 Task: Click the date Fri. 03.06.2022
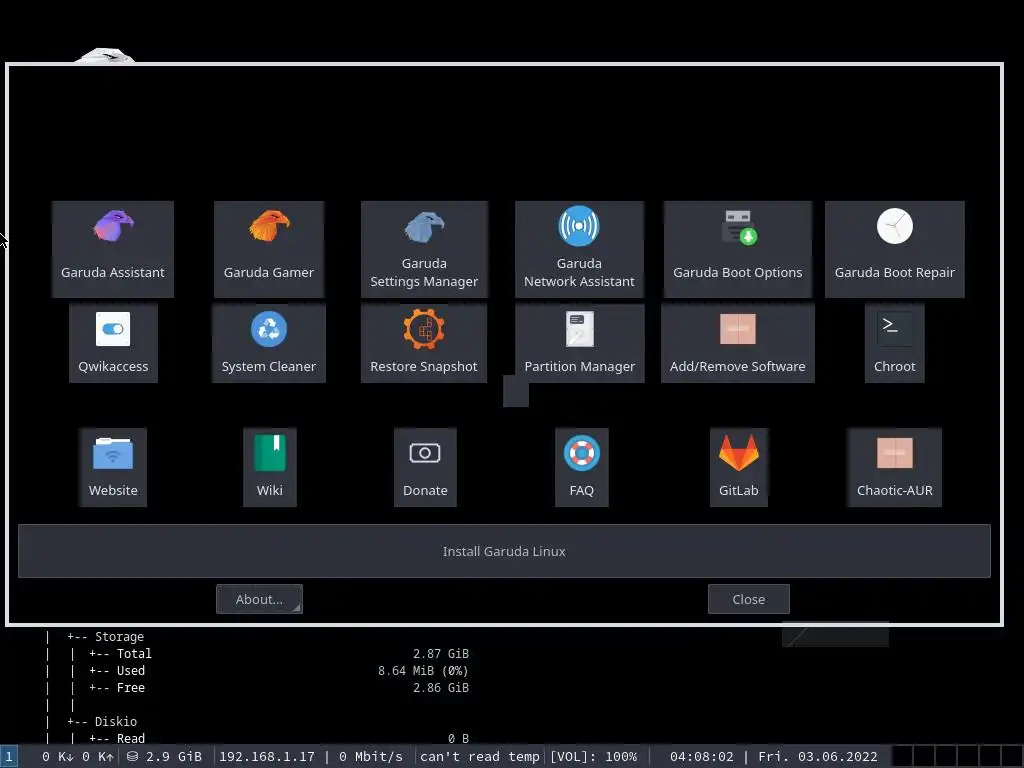point(818,756)
